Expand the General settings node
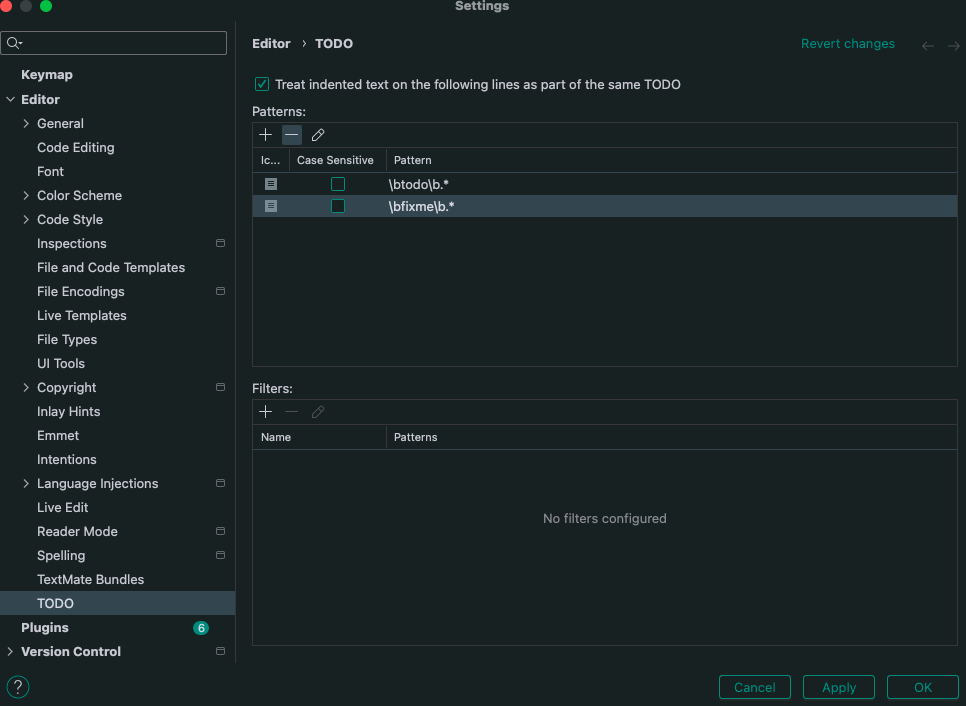The height and width of the screenshot is (706, 966). point(26,123)
